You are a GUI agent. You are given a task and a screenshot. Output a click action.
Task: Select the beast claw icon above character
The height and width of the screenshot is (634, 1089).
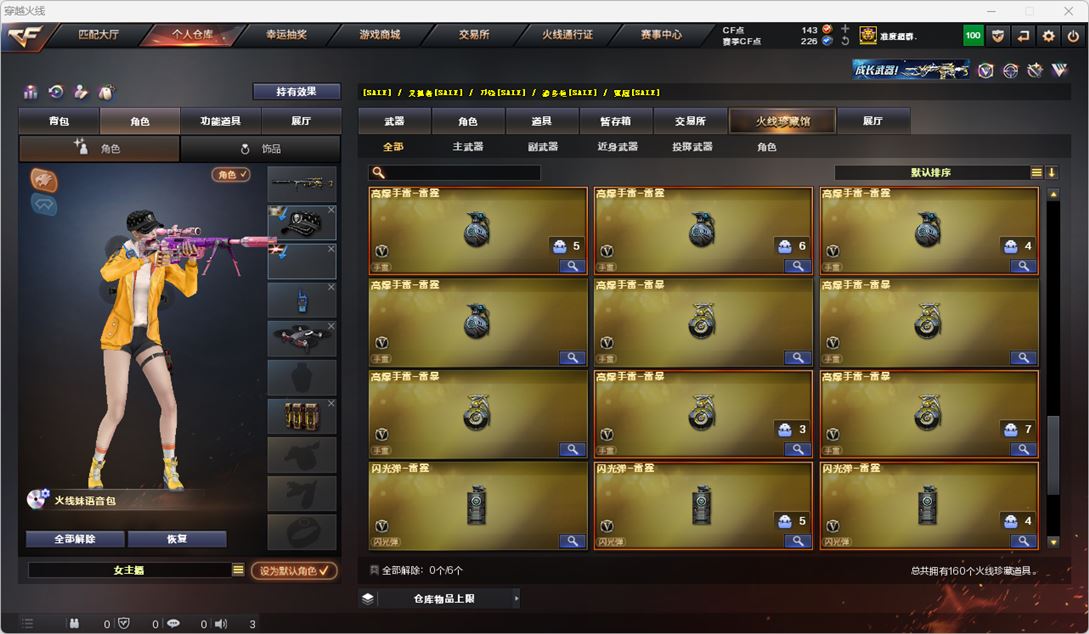pos(44,181)
